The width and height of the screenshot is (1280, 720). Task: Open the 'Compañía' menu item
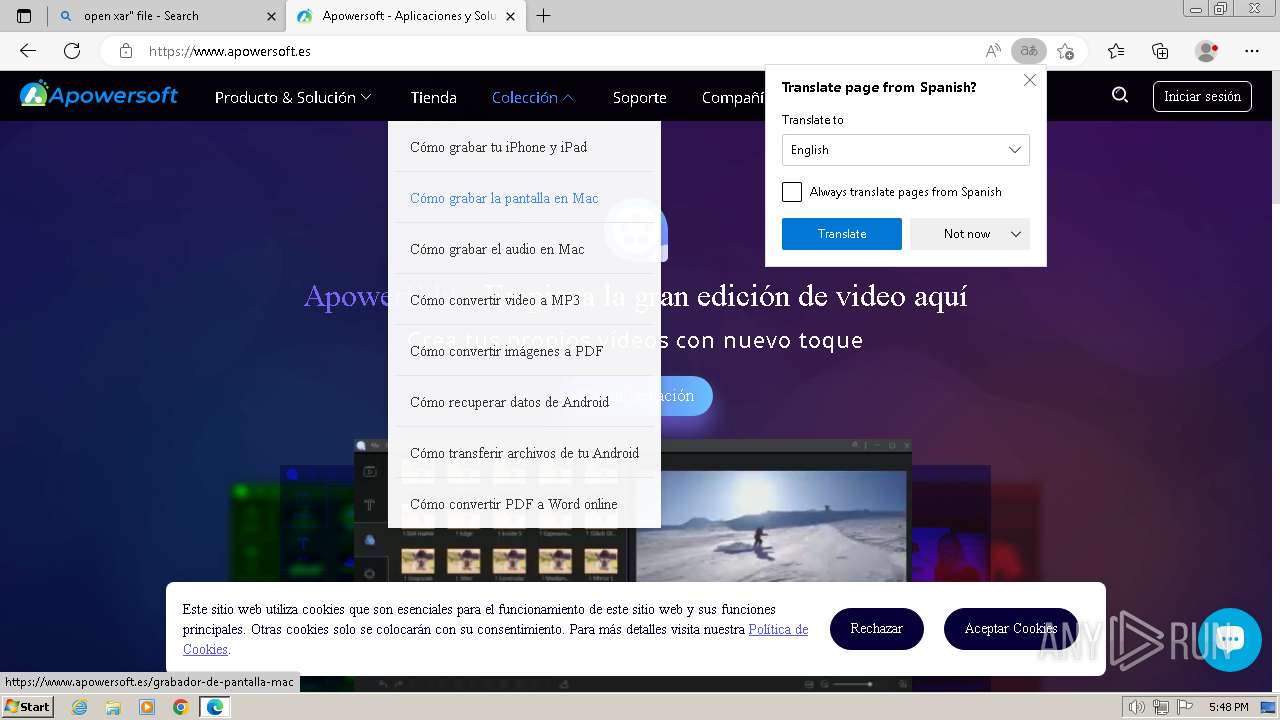tap(733, 97)
